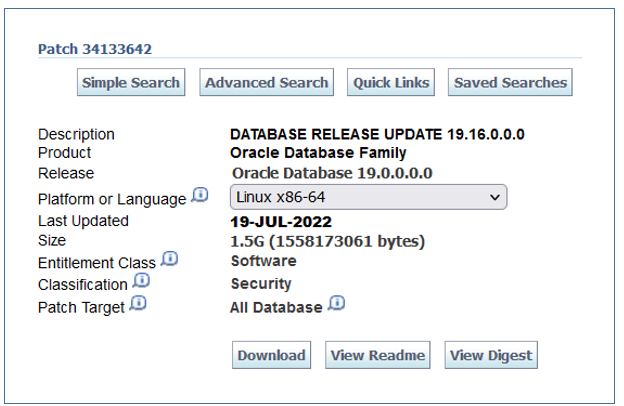Open View Digest
Image resolution: width=624 pixels, height=406 pixels.
pos(491,355)
